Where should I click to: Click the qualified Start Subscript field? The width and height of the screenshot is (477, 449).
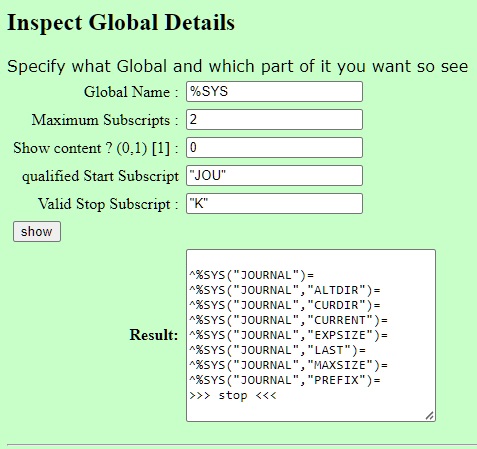[274, 175]
